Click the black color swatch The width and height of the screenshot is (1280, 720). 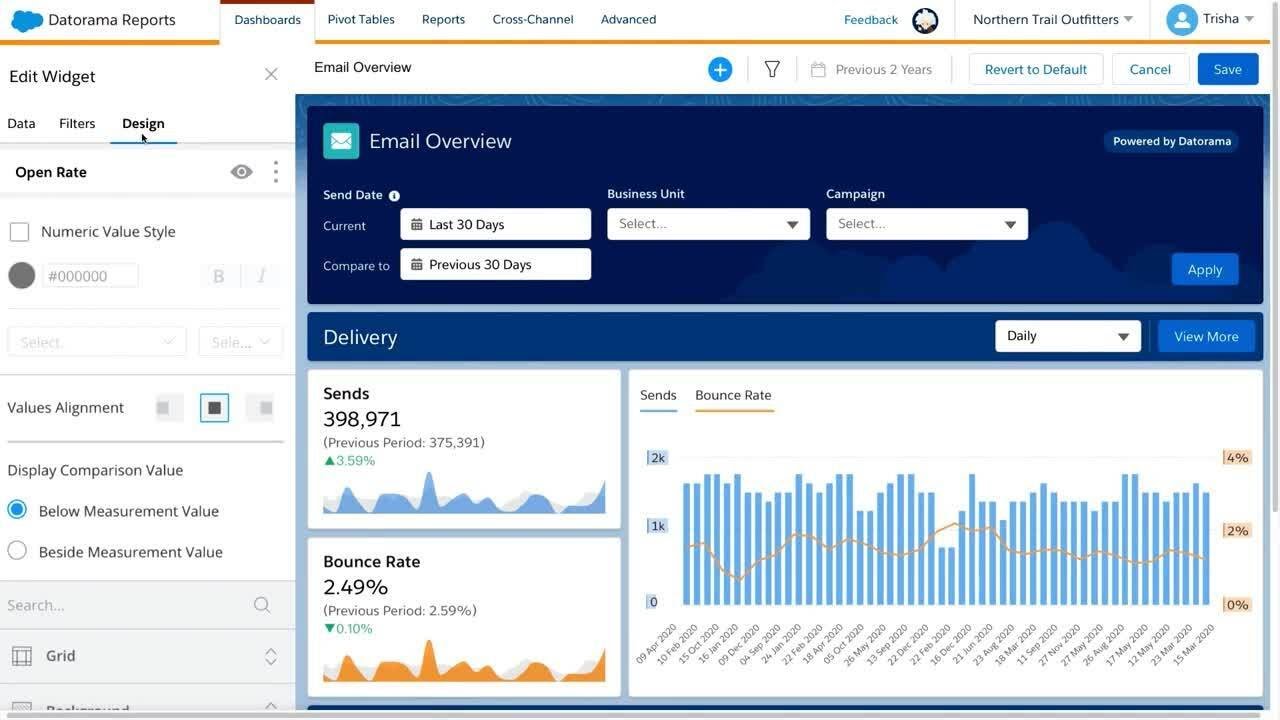(x=21, y=275)
